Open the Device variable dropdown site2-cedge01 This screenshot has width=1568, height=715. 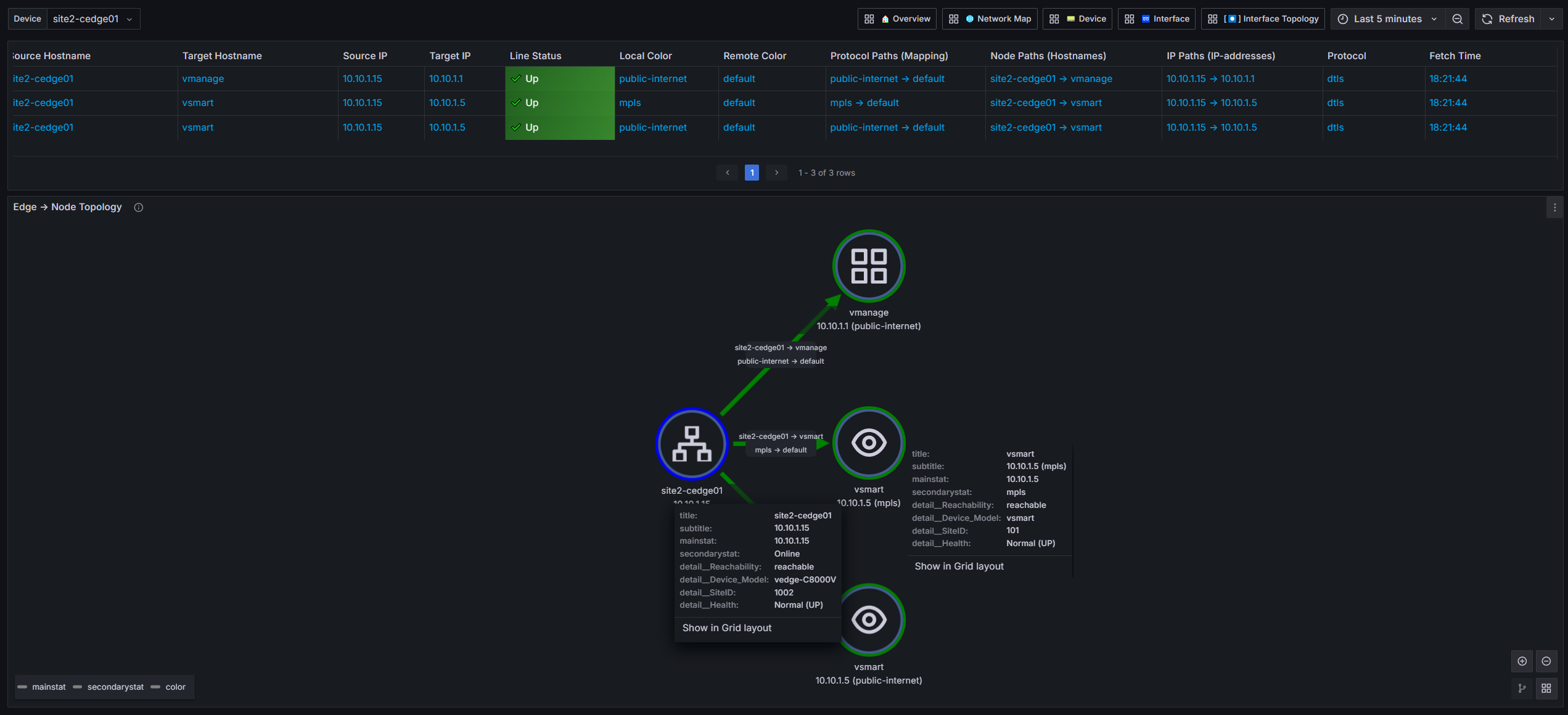[x=93, y=19]
